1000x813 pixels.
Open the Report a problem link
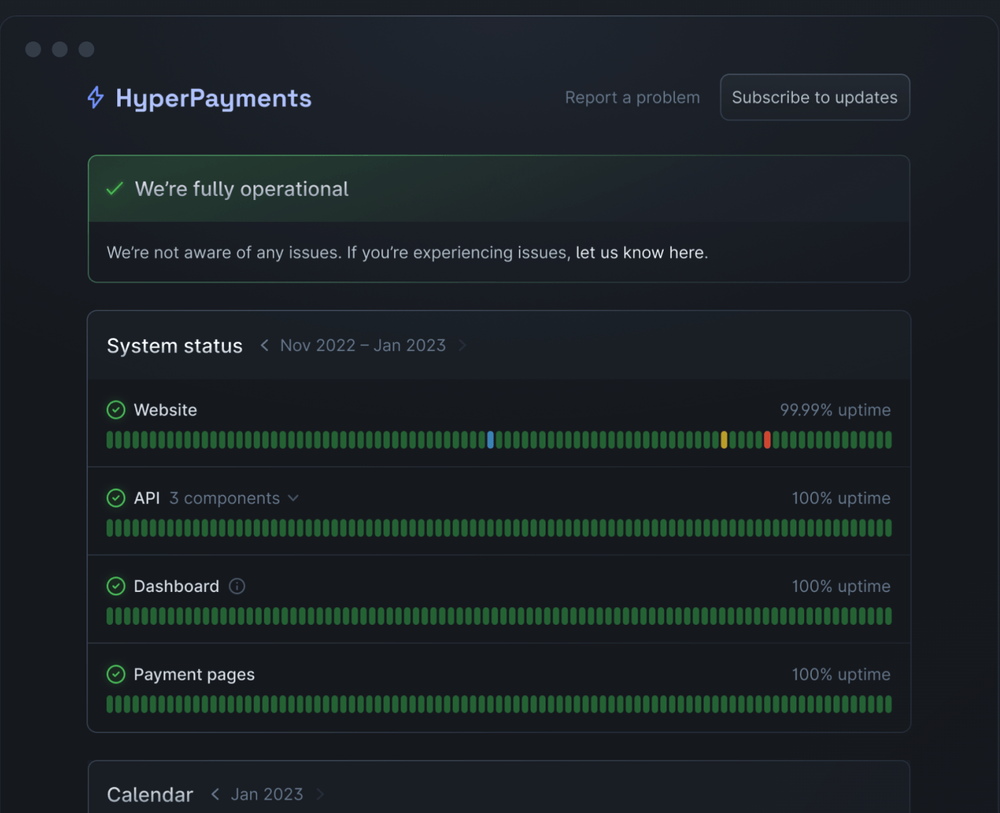point(632,97)
